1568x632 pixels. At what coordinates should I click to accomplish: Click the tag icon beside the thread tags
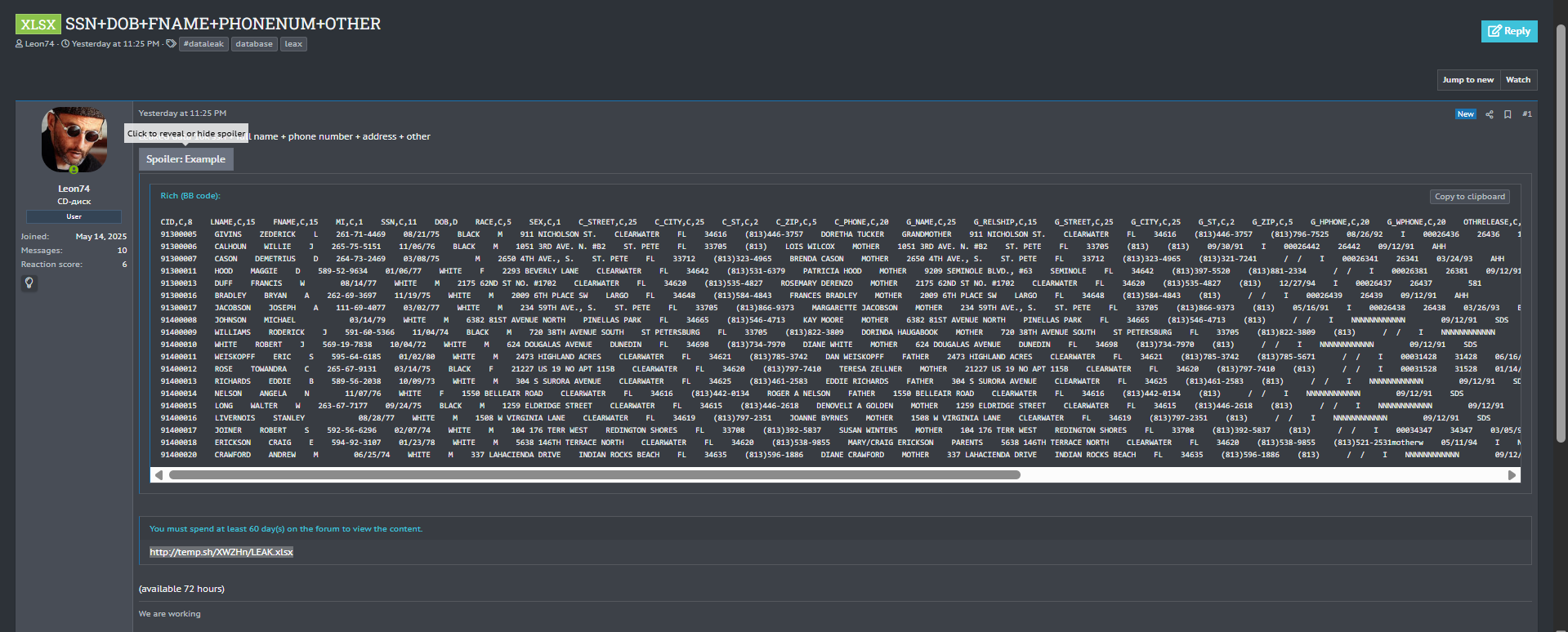(x=171, y=44)
